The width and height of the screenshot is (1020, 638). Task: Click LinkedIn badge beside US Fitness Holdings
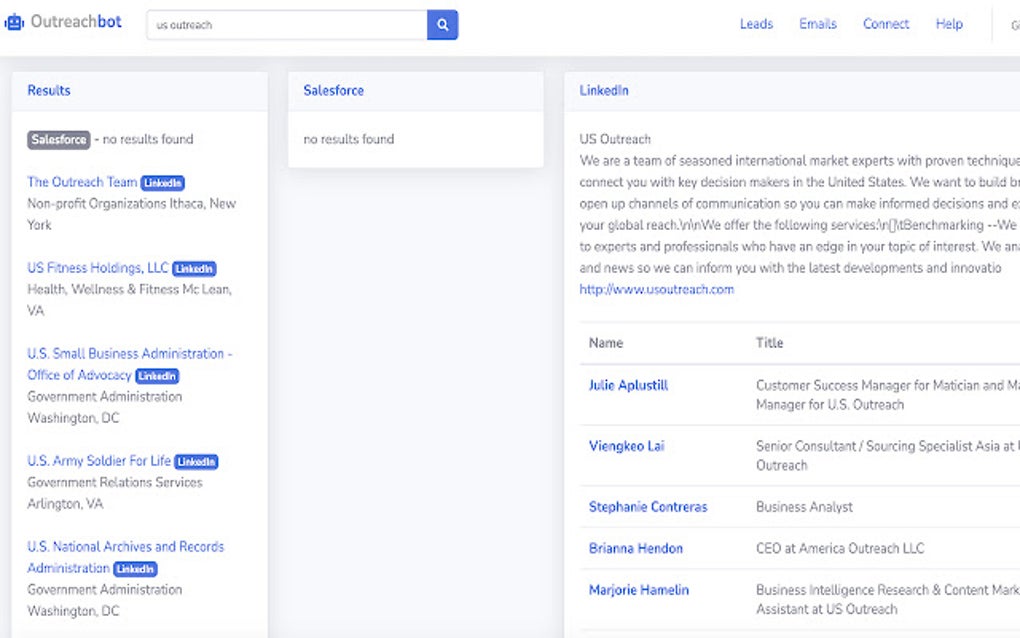tap(194, 269)
